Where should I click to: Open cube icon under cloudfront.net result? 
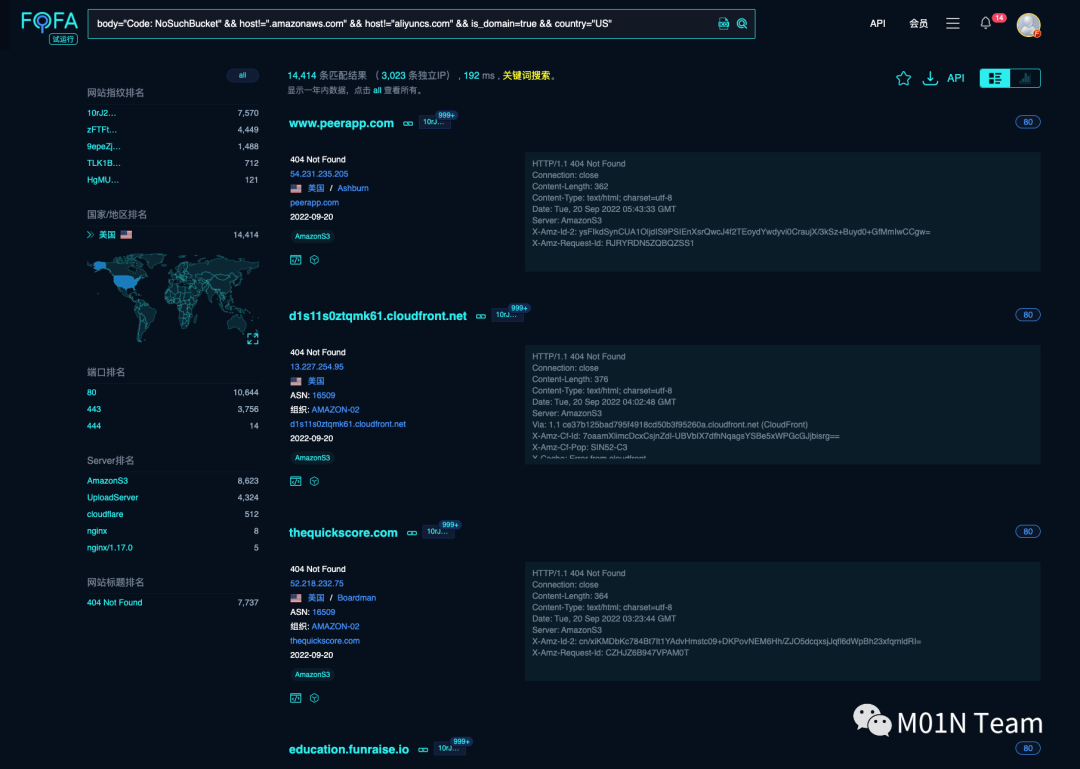tap(314, 481)
